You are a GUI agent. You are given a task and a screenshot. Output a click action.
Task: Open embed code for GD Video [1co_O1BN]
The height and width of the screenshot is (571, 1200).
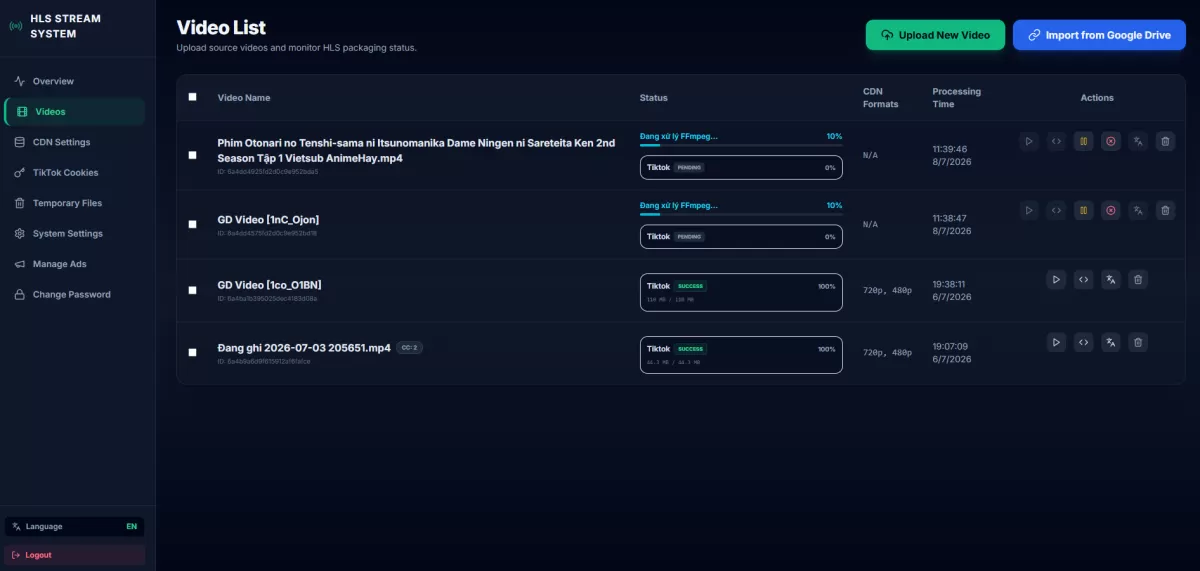1083,280
